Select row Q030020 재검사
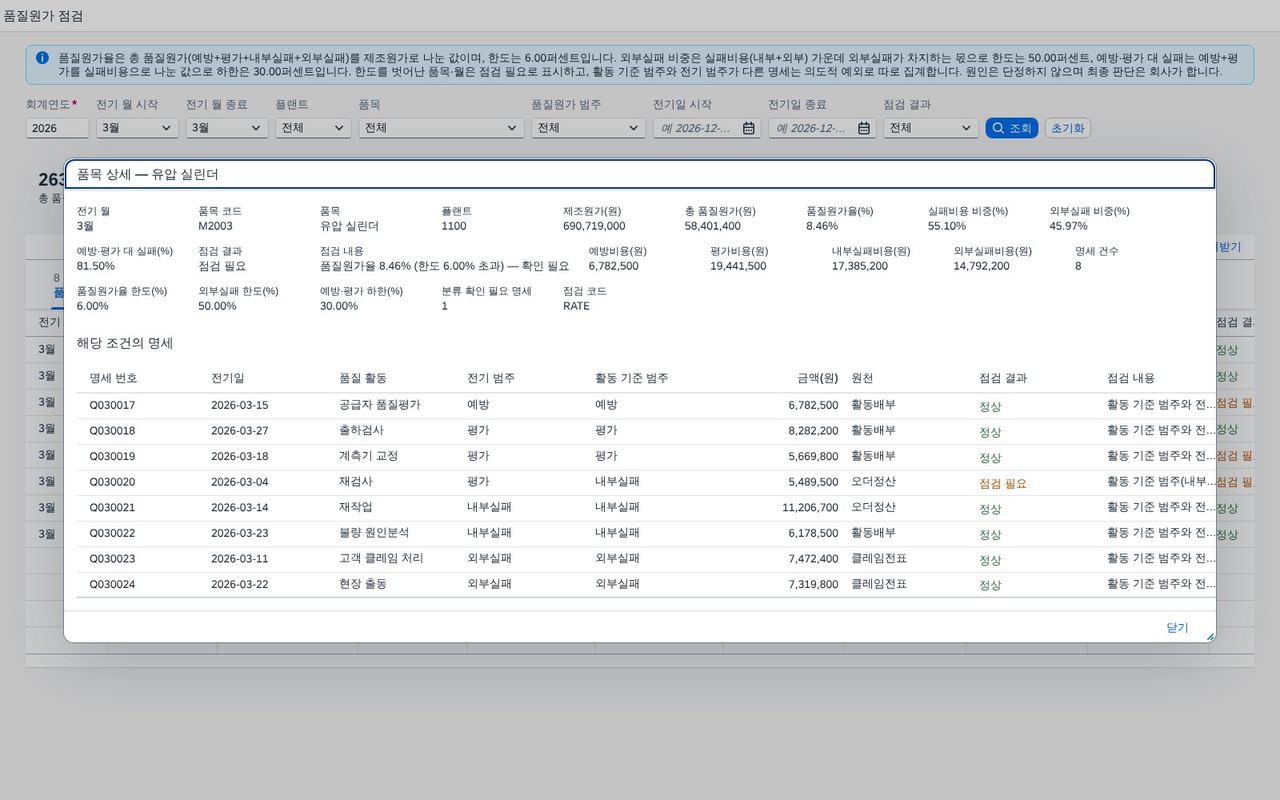The image size is (1280, 800). click(x=646, y=482)
